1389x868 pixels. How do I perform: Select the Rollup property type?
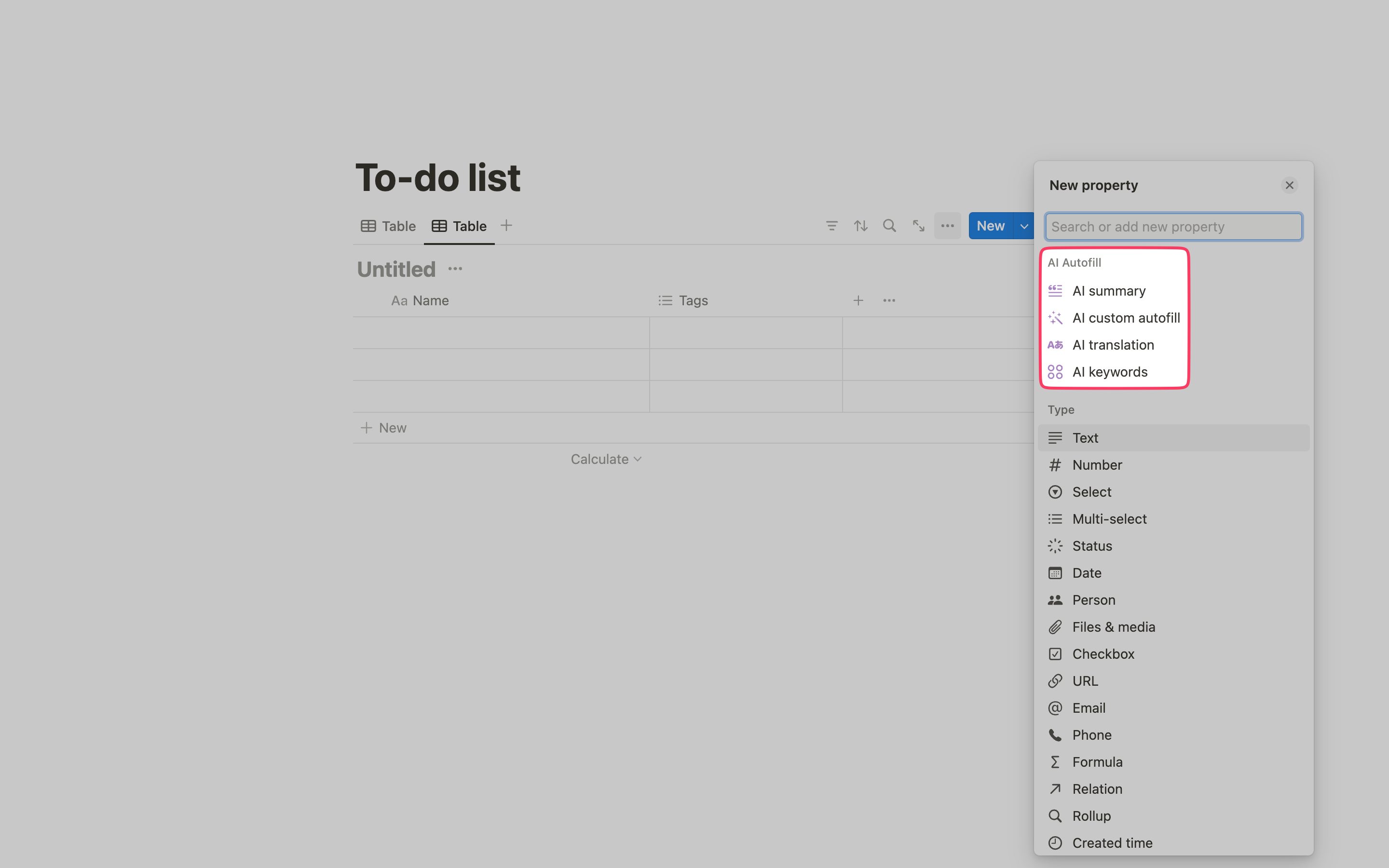click(1173, 816)
